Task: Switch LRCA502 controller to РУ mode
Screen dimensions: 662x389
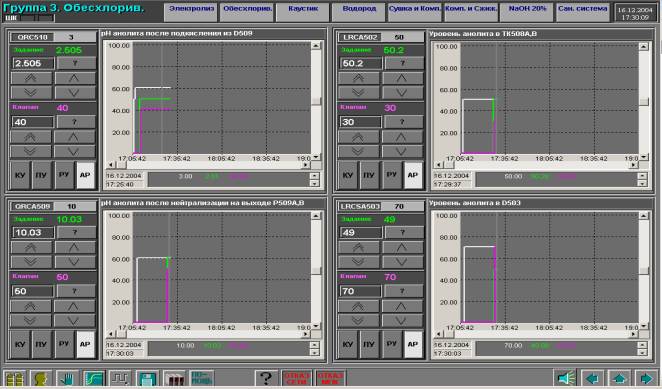Action: [391, 175]
